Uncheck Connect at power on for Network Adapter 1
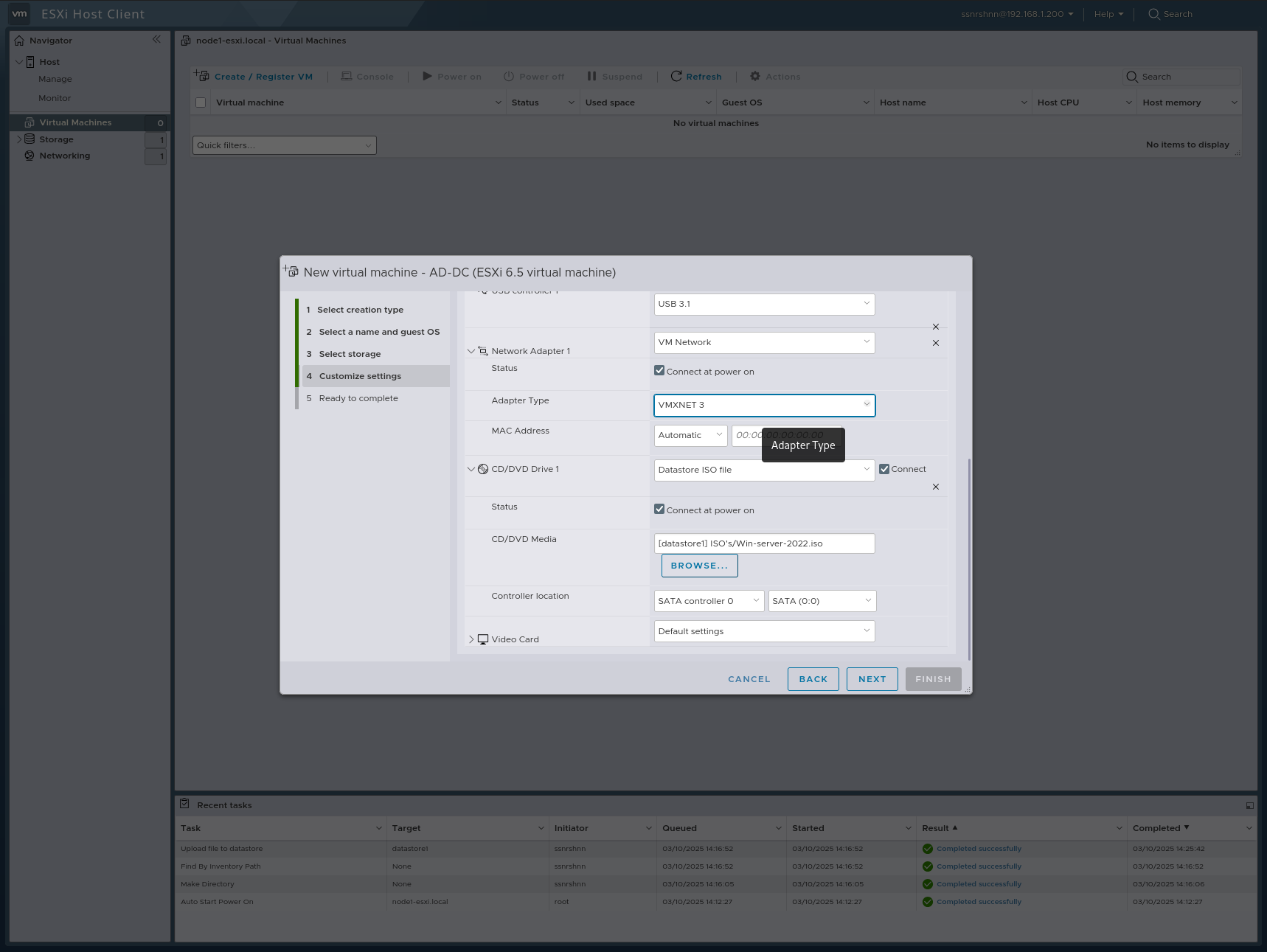The image size is (1267, 952). click(659, 369)
